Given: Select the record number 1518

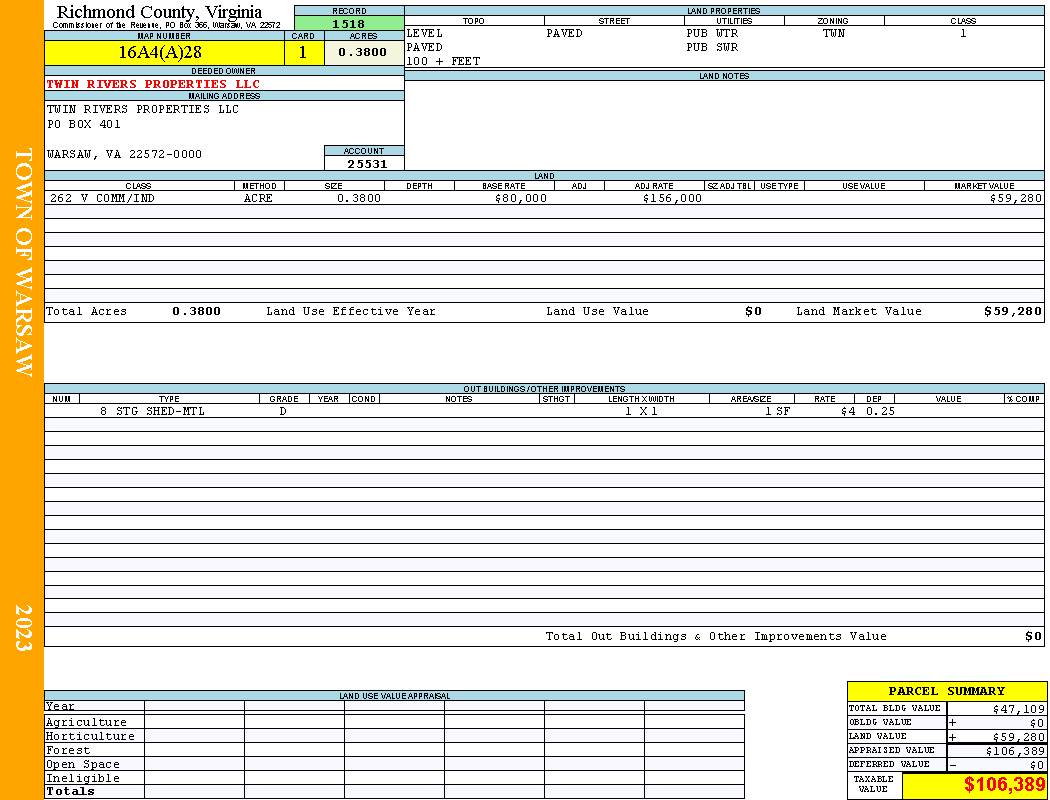Looking at the screenshot, I should point(349,23).
